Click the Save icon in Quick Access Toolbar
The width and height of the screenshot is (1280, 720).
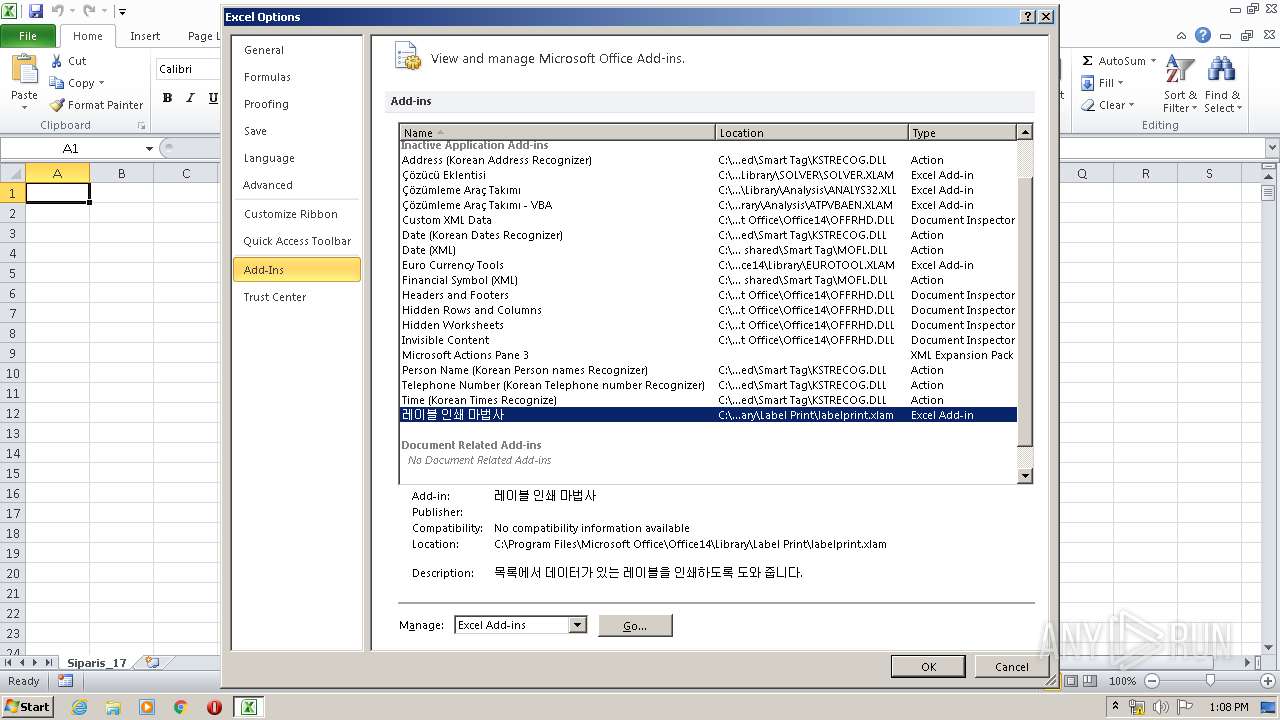point(36,11)
